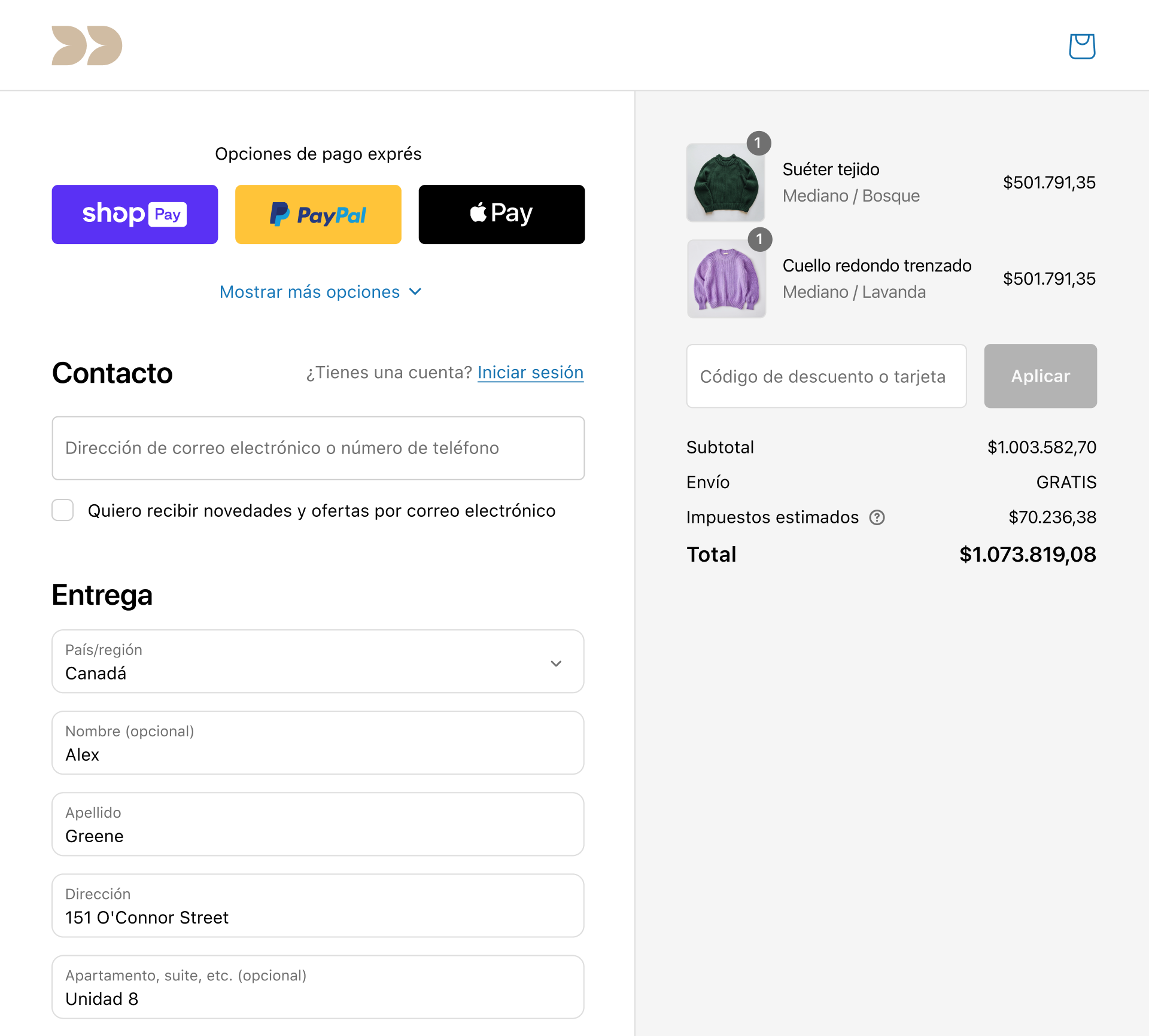The height and width of the screenshot is (1036, 1149).
Task: Click the GRATIS shipping value
Action: point(1066,482)
